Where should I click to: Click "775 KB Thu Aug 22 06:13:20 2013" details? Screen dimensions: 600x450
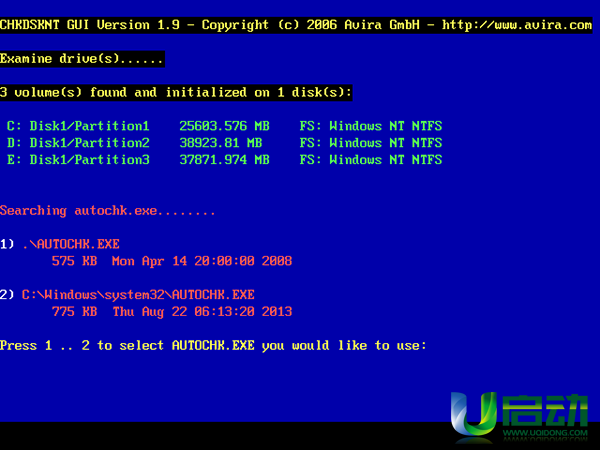tap(172, 312)
